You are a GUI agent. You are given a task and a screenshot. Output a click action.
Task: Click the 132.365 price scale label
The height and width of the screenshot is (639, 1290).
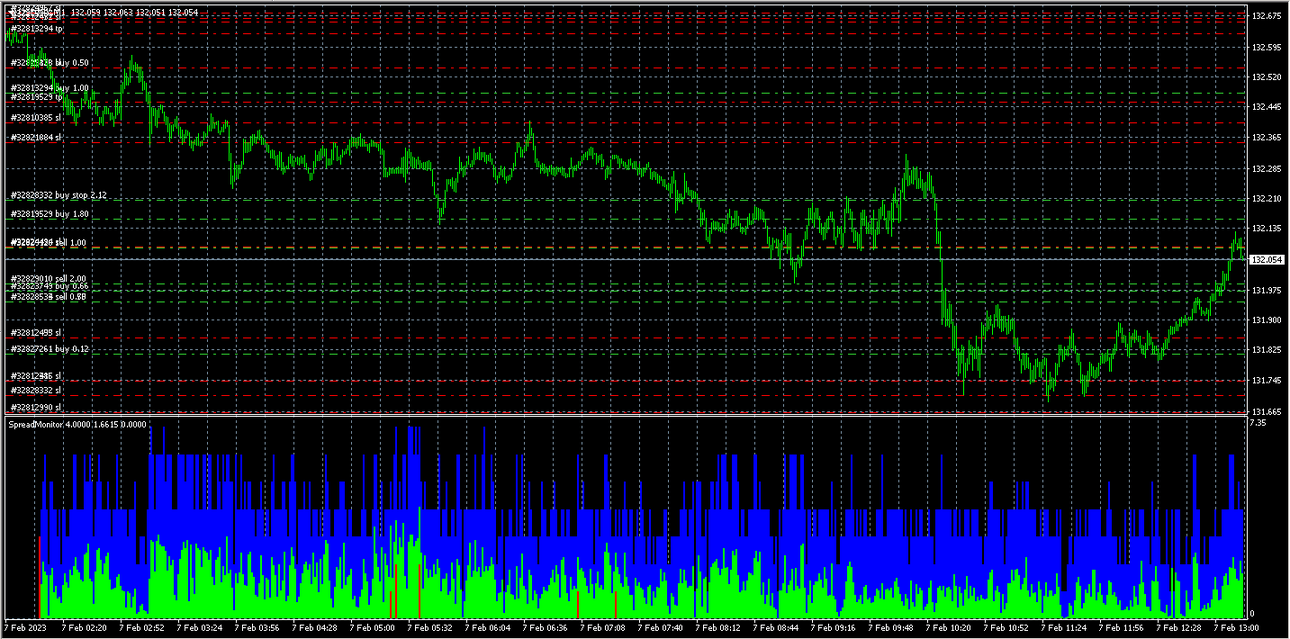[x=1267, y=138]
